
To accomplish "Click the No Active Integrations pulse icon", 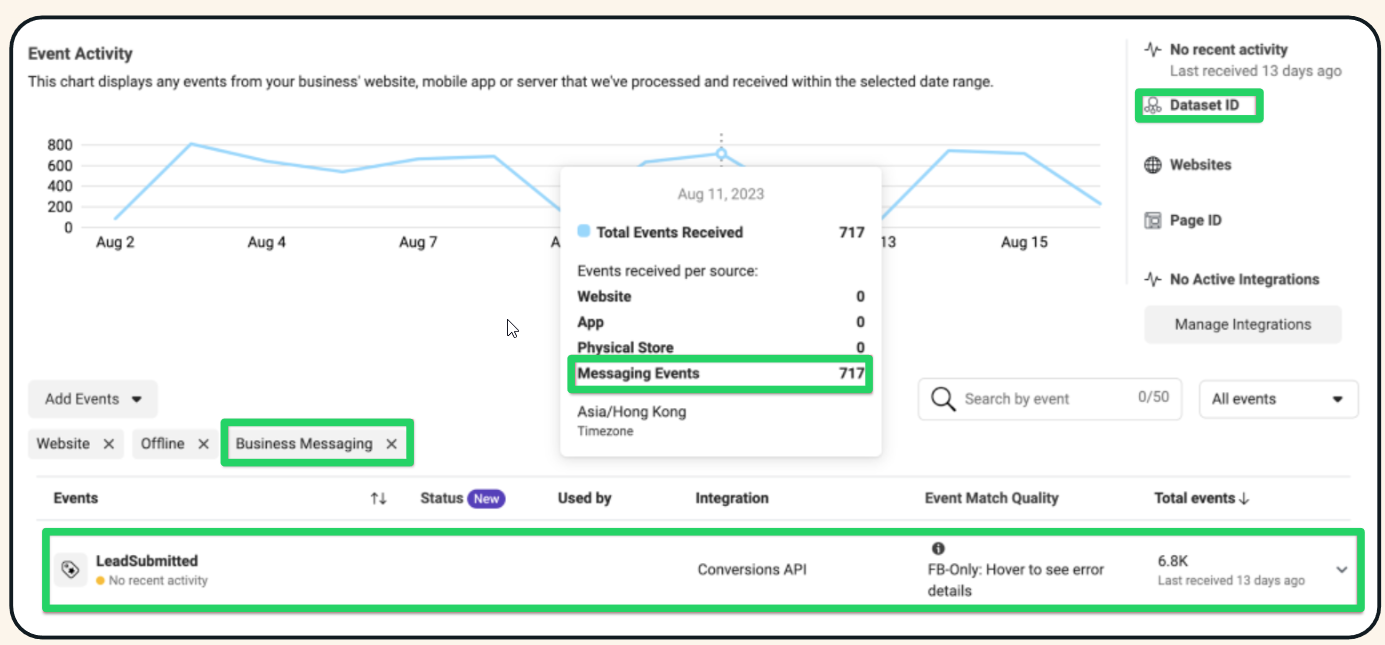I will [1152, 280].
